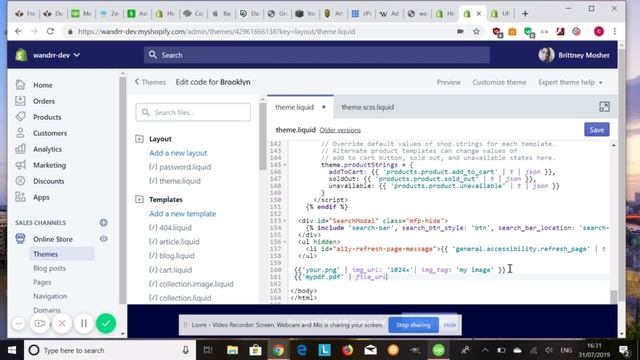The image size is (640, 360).
Task: Click Preview theme
Action: coord(449,82)
